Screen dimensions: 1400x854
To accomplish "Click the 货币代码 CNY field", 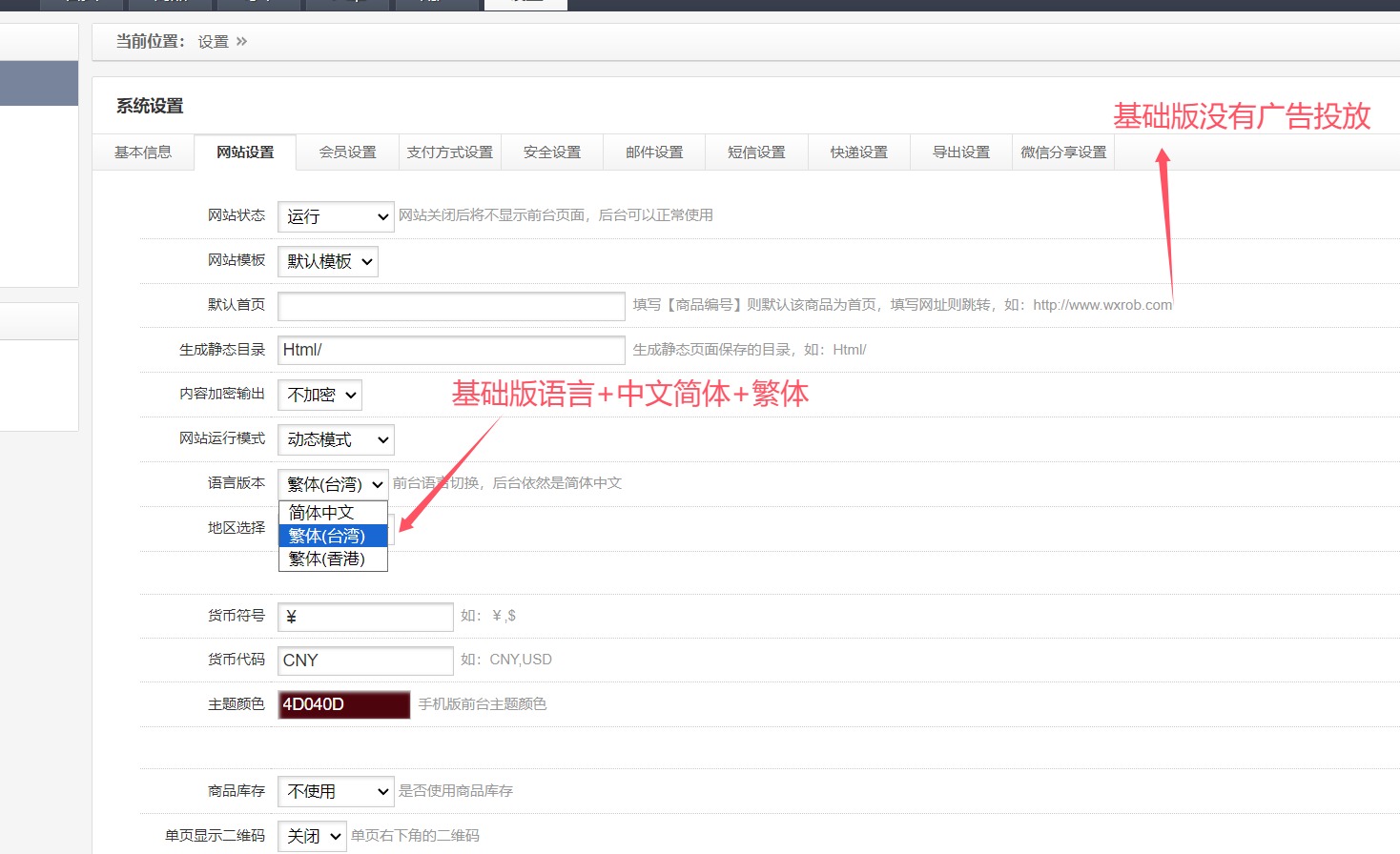I will click(365, 661).
